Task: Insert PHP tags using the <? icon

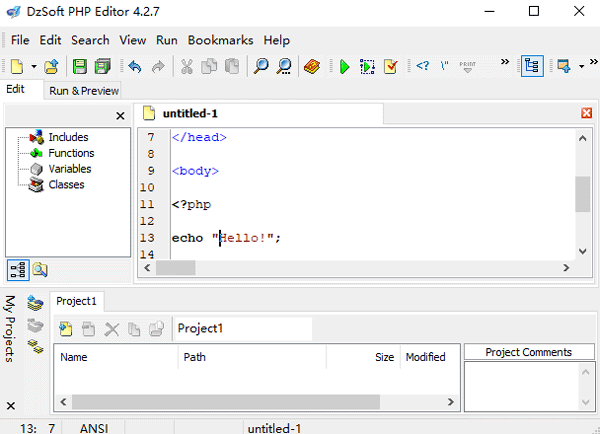Action: tap(422, 67)
